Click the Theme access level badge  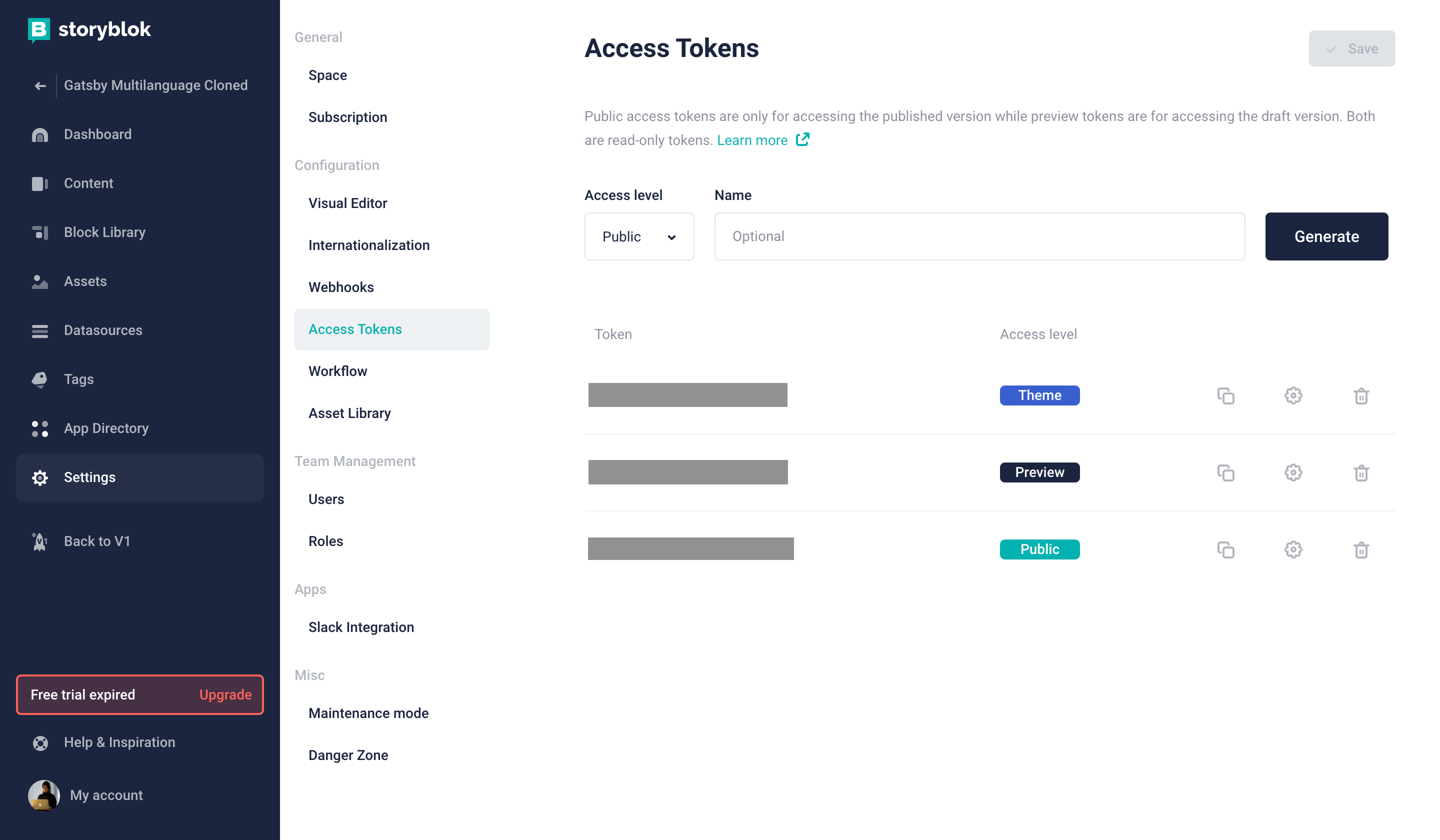(x=1039, y=395)
